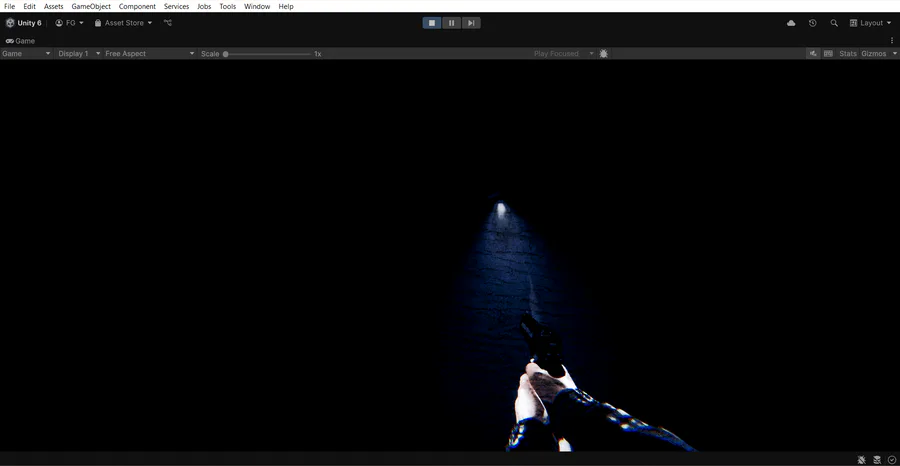
Task: Click the background tasks checkmark icon
Action: click(891, 460)
